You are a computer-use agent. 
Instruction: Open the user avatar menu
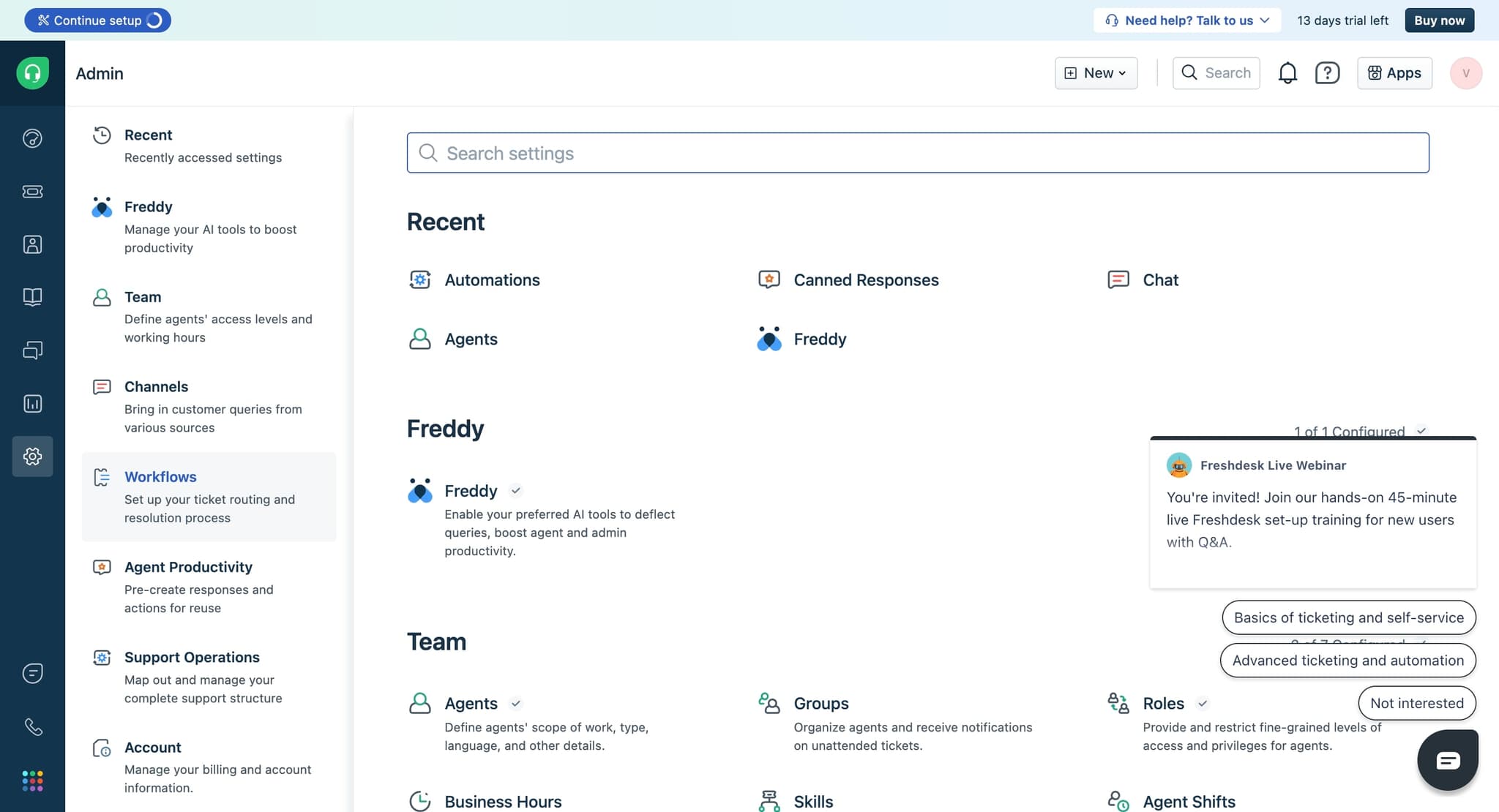pyautogui.click(x=1465, y=73)
